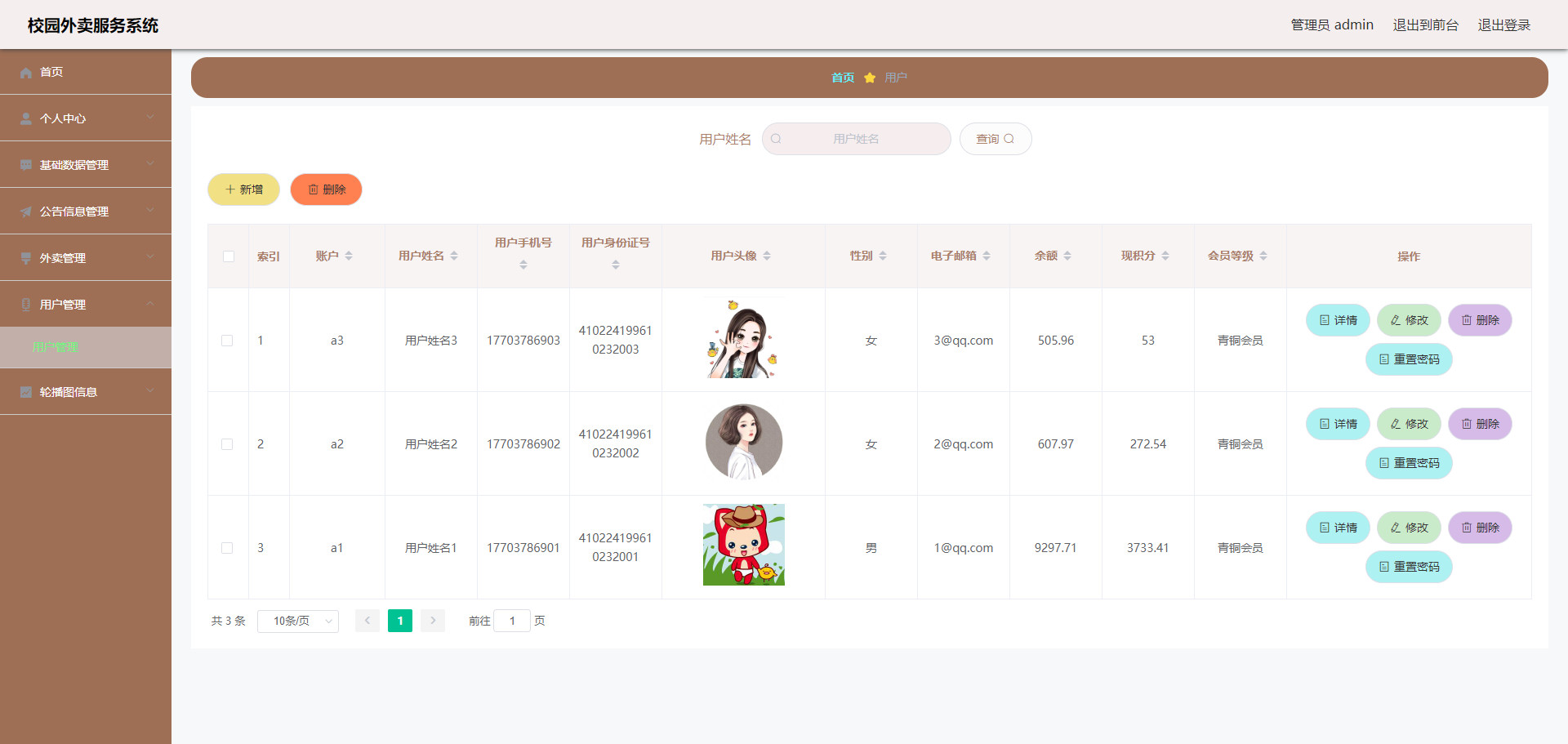Image resolution: width=1568 pixels, height=744 pixels.
Task: Click the email cell 3@qq.com
Action: point(964,341)
